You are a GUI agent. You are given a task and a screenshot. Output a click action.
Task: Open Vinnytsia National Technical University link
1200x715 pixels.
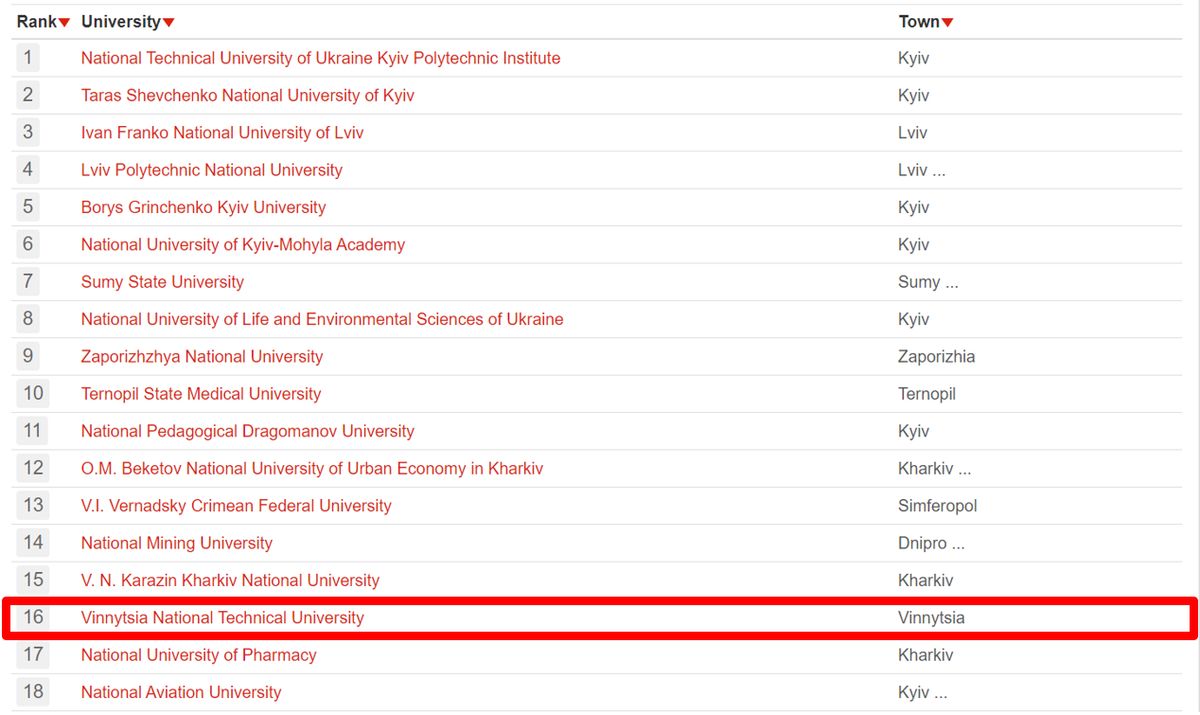tap(222, 618)
